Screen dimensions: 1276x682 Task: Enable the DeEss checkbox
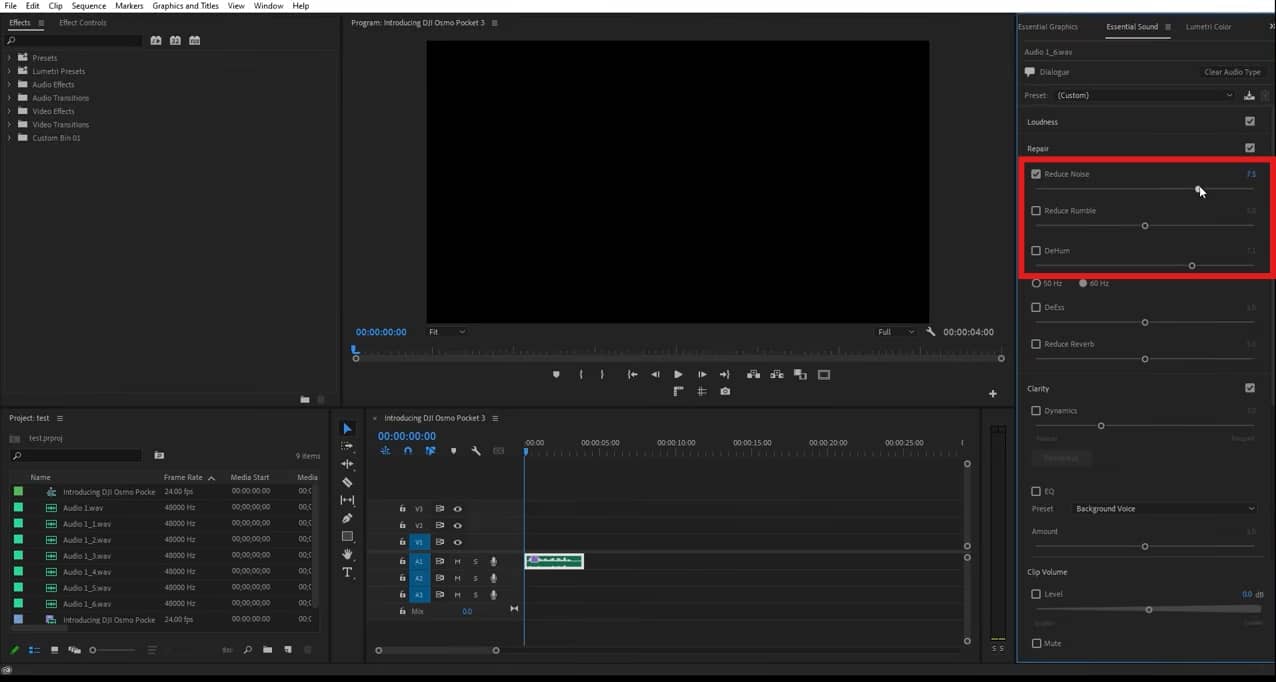(x=1036, y=307)
